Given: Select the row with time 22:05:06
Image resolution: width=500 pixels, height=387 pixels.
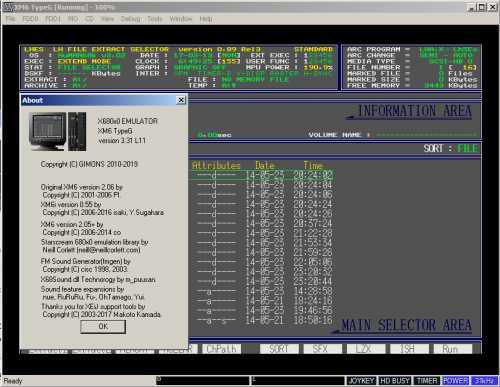Looking at the screenshot, I should [x=261, y=262].
